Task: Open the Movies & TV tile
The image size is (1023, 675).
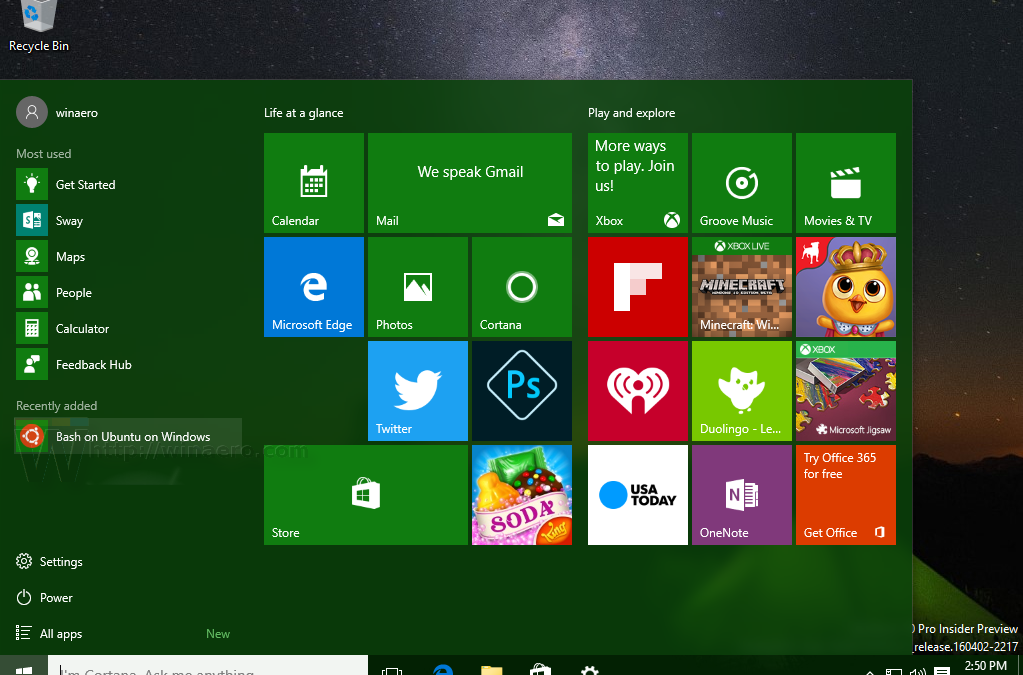Action: (845, 183)
